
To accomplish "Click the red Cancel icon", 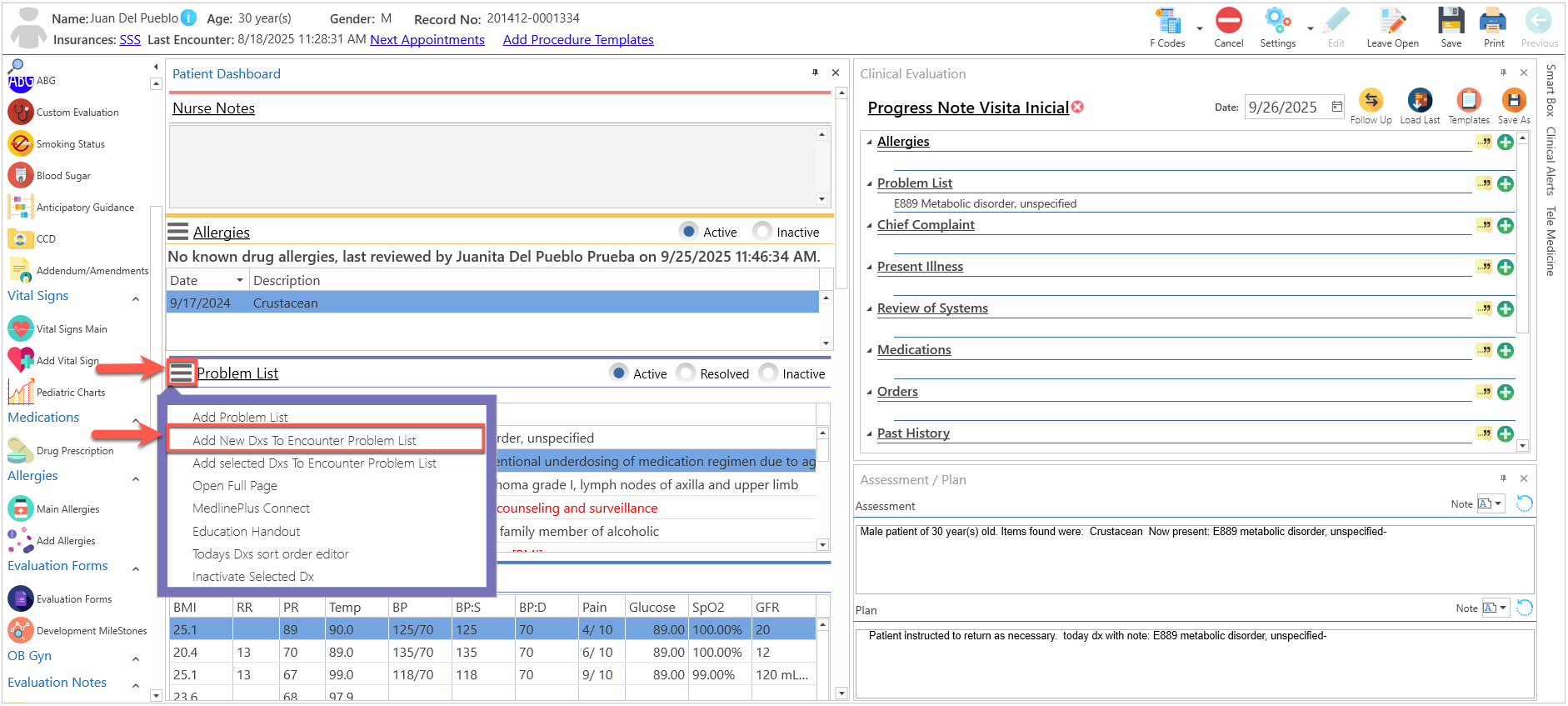I will [x=1228, y=21].
